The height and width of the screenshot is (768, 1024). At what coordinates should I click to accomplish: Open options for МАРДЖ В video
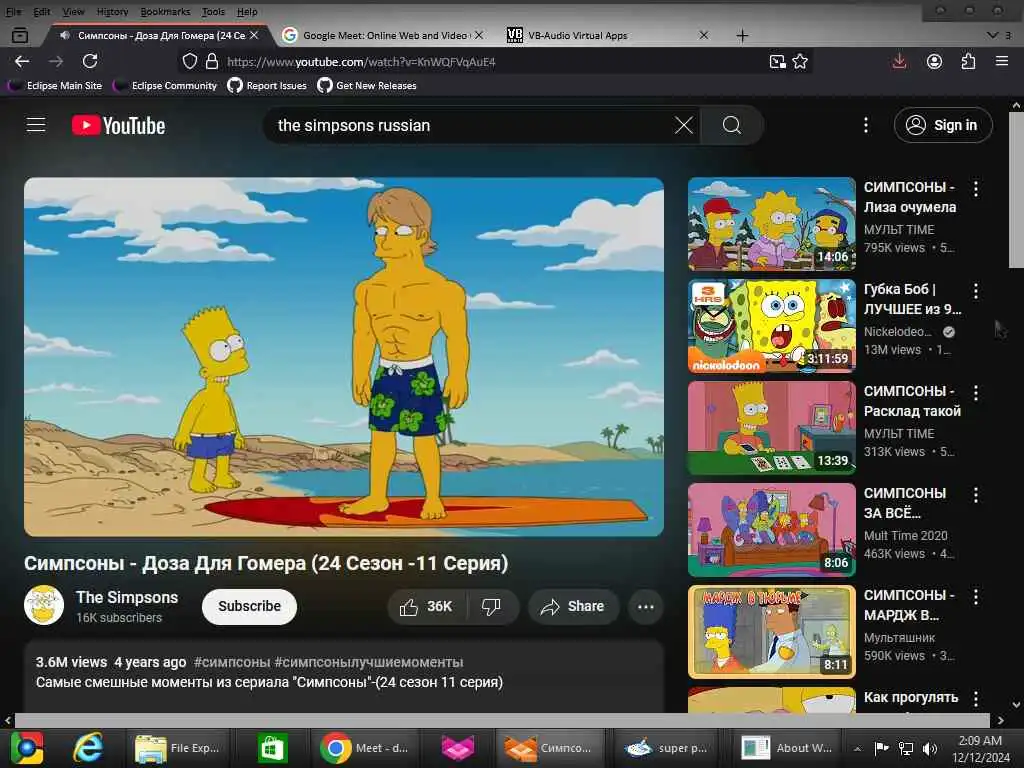coord(976,597)
